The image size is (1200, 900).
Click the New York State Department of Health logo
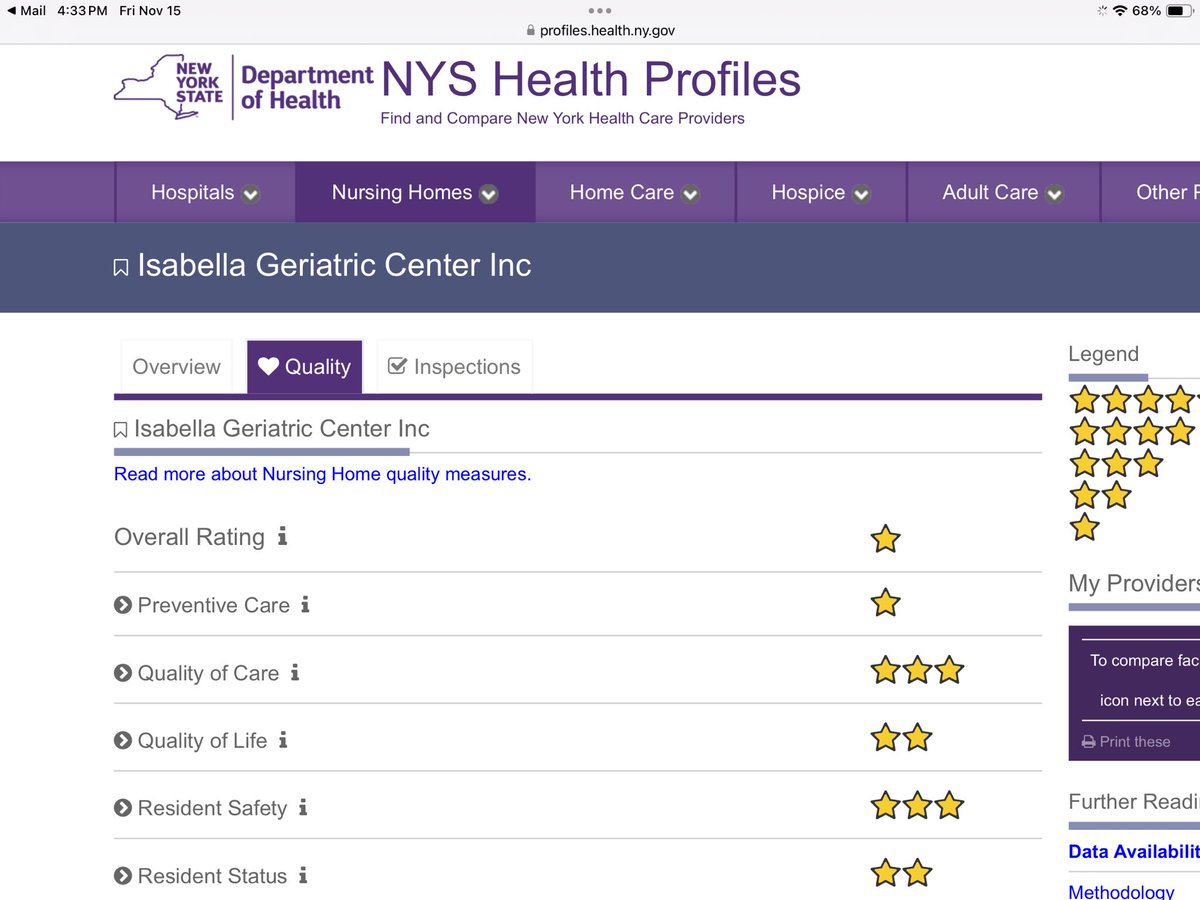click(x=243, y=88)
